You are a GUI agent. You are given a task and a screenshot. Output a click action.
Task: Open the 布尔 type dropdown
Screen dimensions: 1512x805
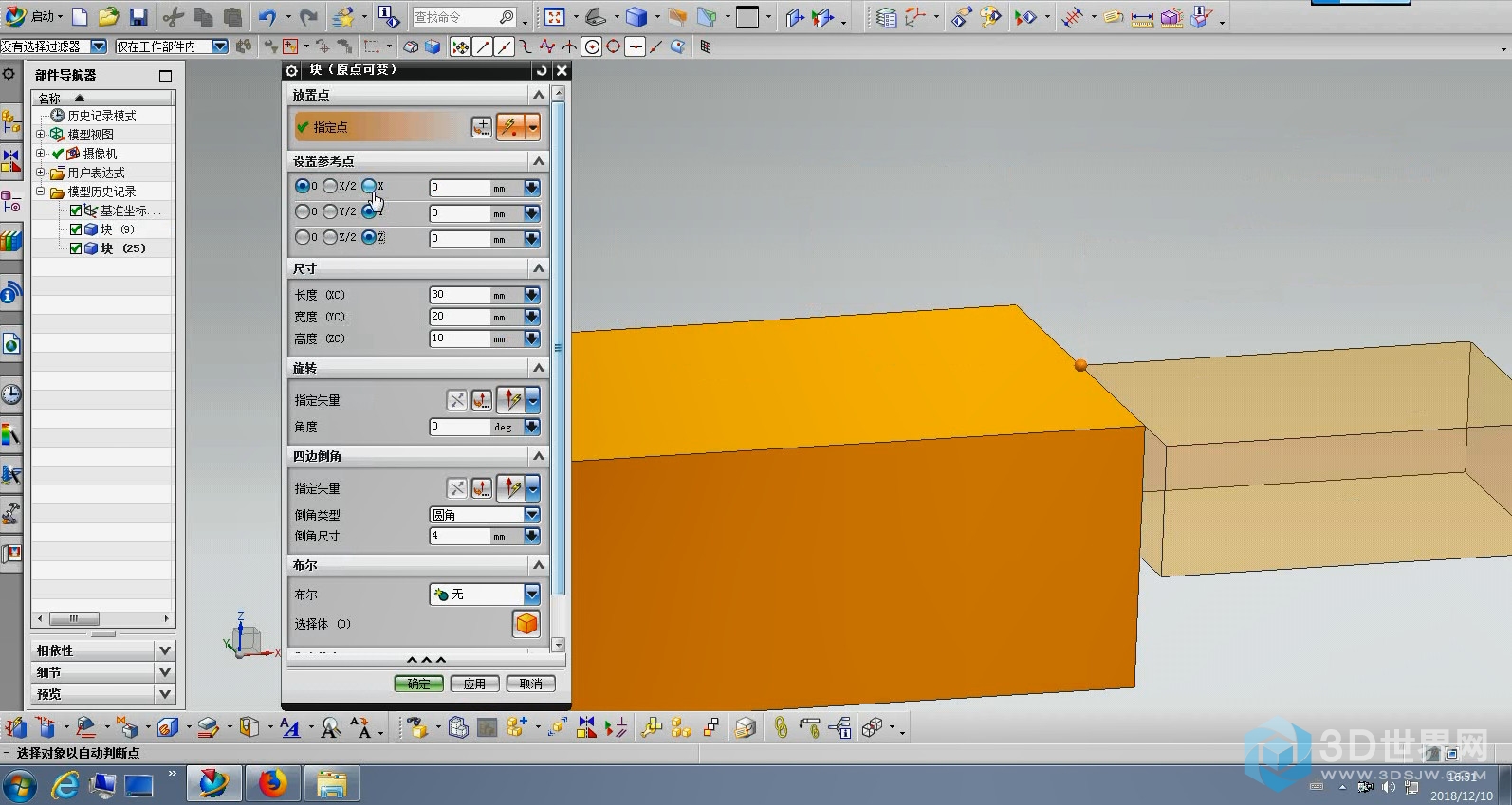pos(532,595)
